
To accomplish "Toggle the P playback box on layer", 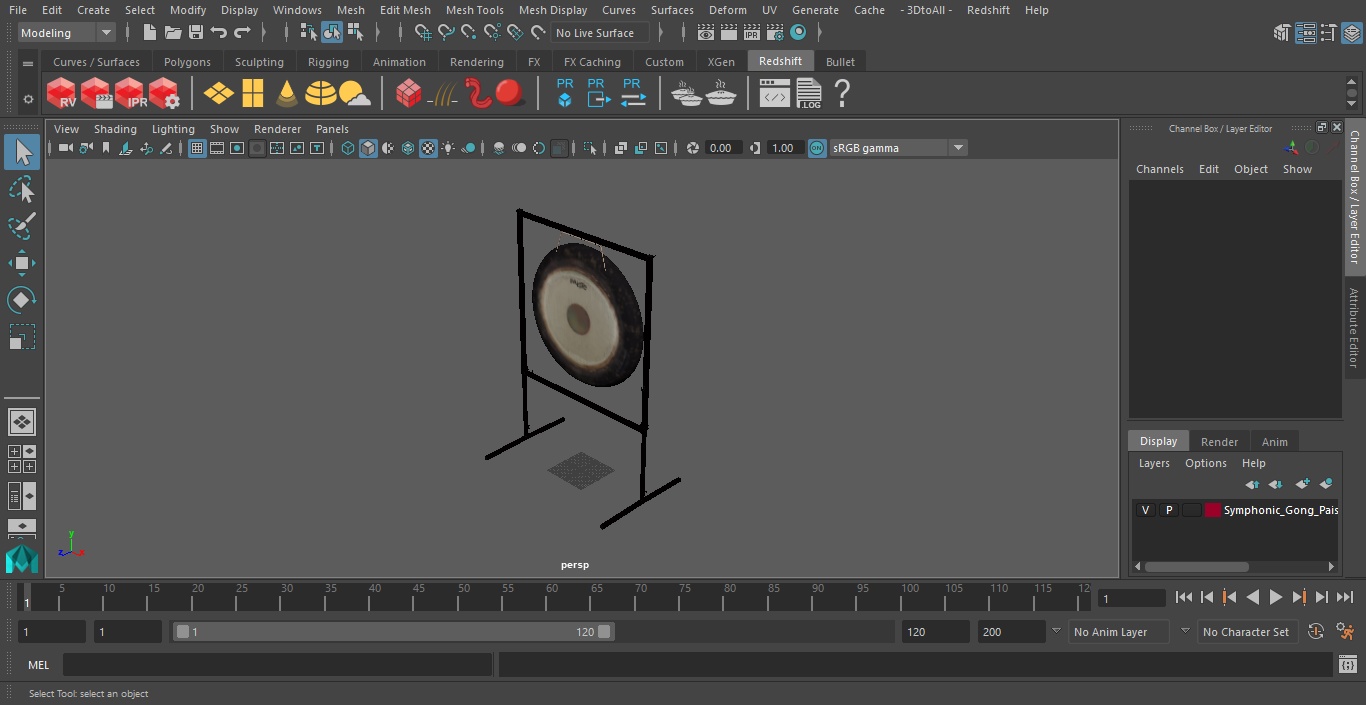I will (x=1168, y=510).
